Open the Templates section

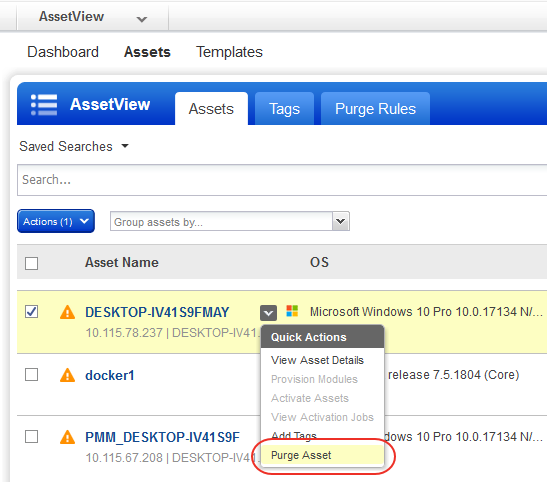click(229, 52)
